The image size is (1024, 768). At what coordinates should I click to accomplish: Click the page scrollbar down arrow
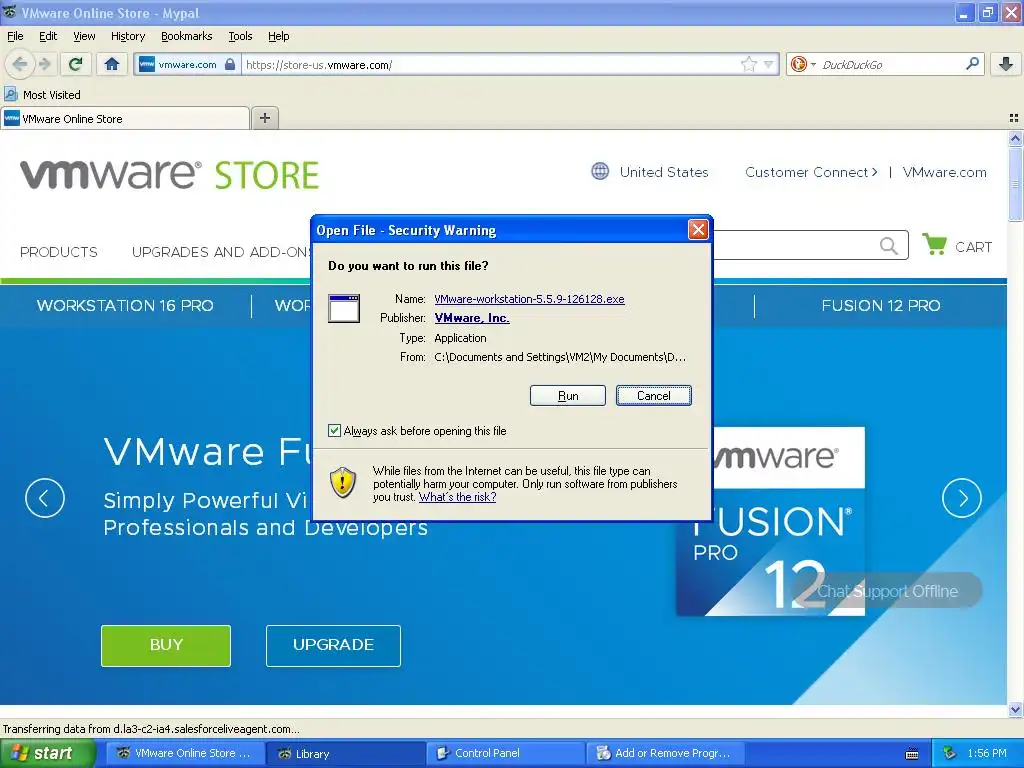pos(1015,709)
